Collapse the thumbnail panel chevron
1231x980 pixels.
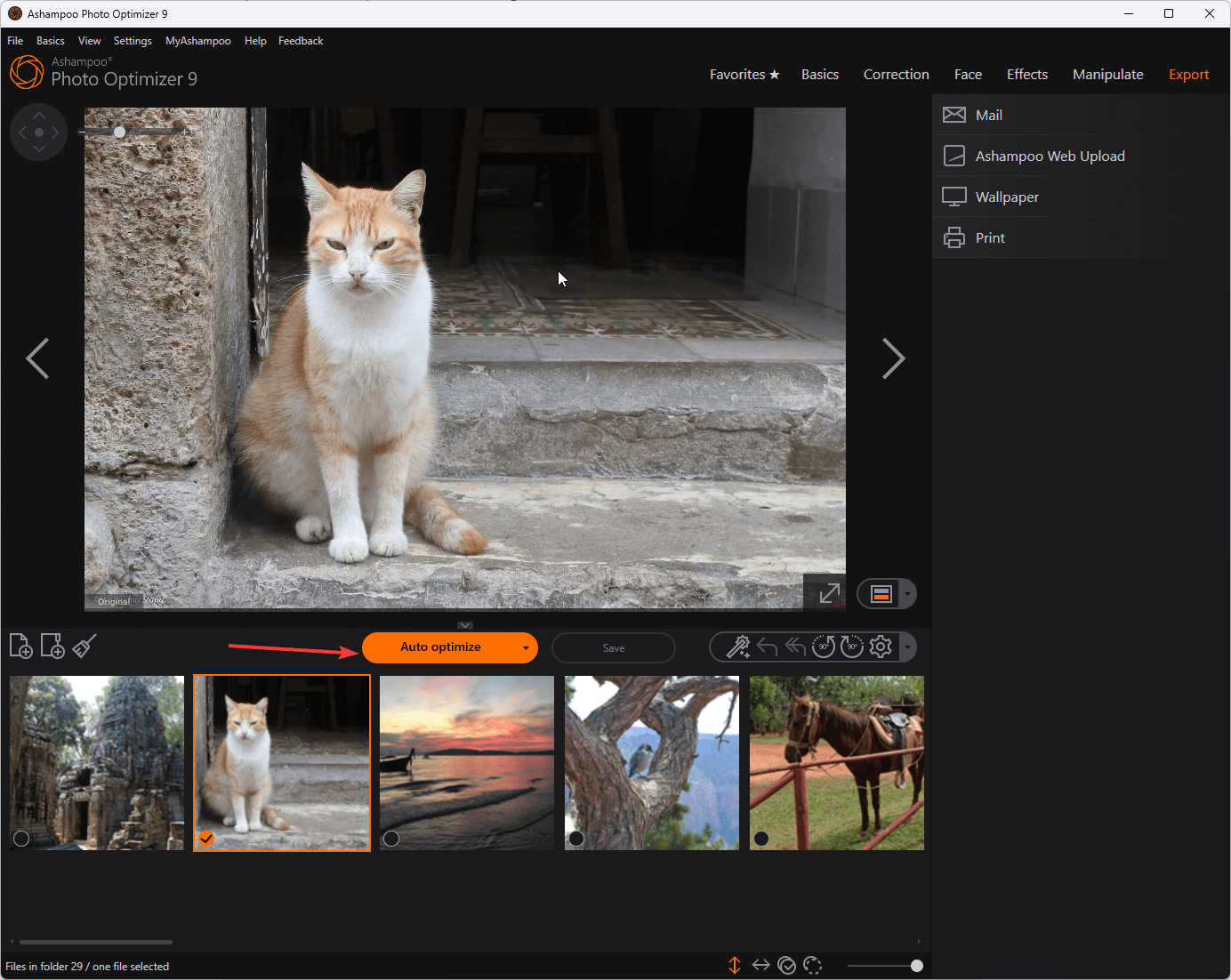(465, 625)
